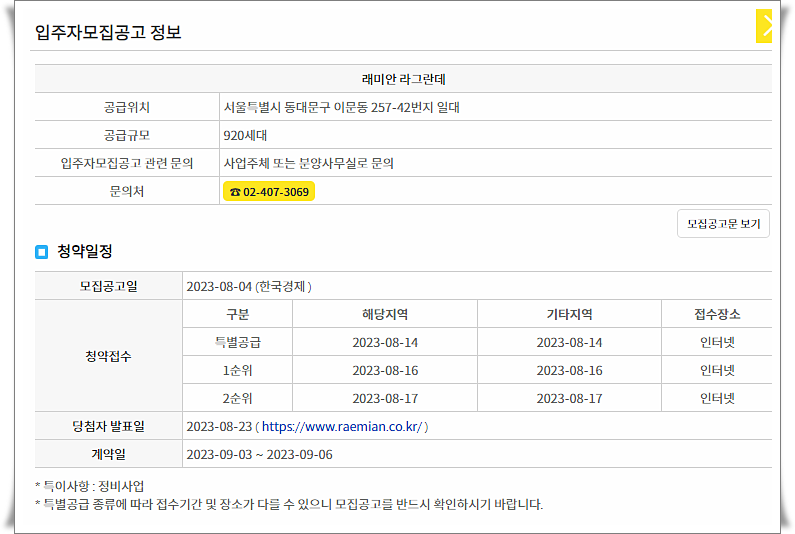Click the 래미안 라그란데 table title

404,79
